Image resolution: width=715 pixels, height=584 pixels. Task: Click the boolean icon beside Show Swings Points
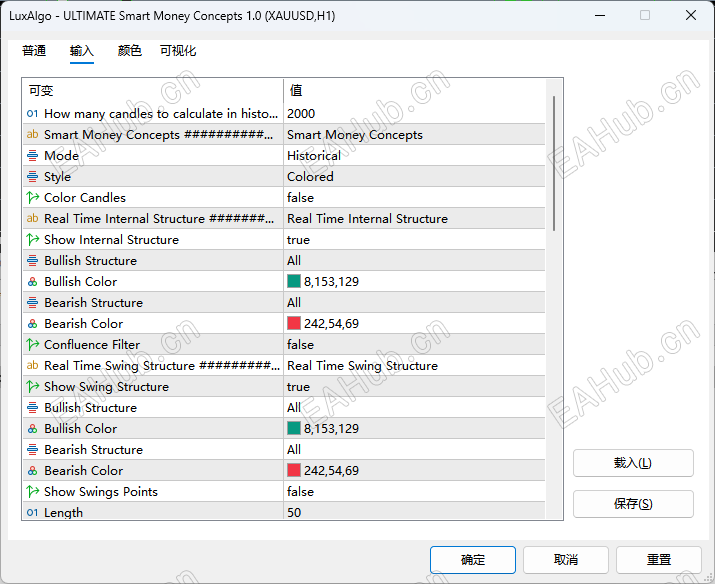click(x=32, y=491)
